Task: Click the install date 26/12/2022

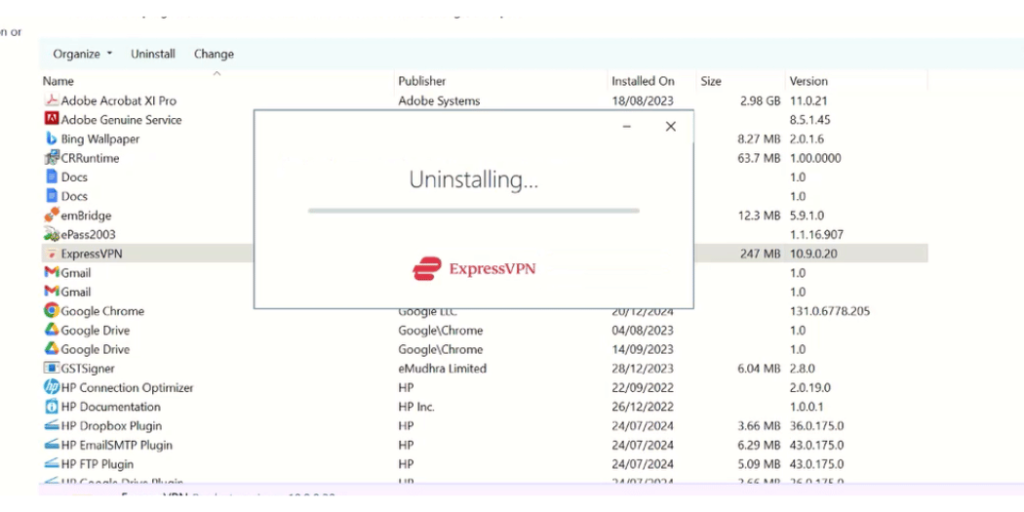Action: pos(642,406)
